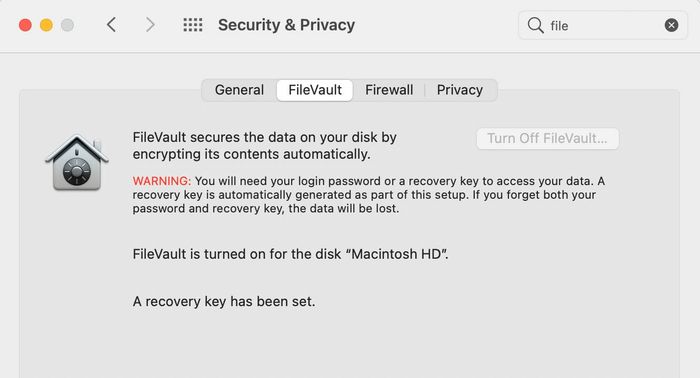
Task: Close the window with the red button
Action: pos(25,25)
